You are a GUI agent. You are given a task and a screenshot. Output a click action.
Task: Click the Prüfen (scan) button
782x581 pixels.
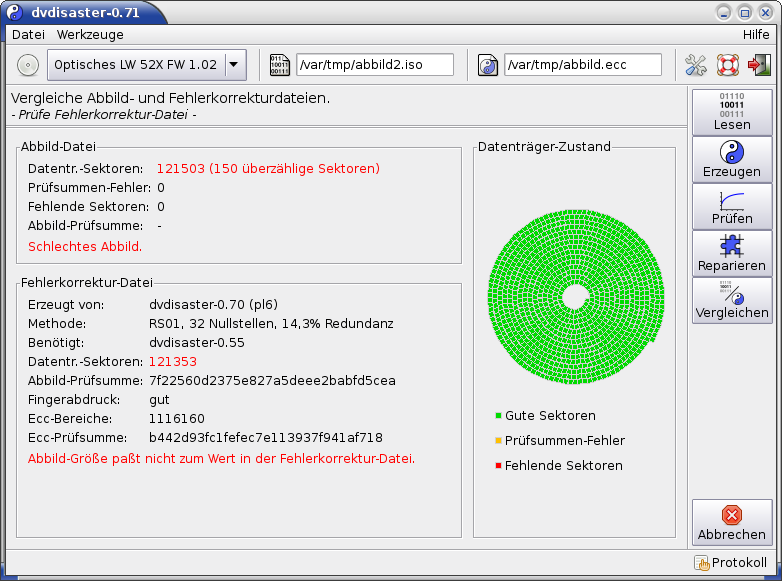point(732,206)
